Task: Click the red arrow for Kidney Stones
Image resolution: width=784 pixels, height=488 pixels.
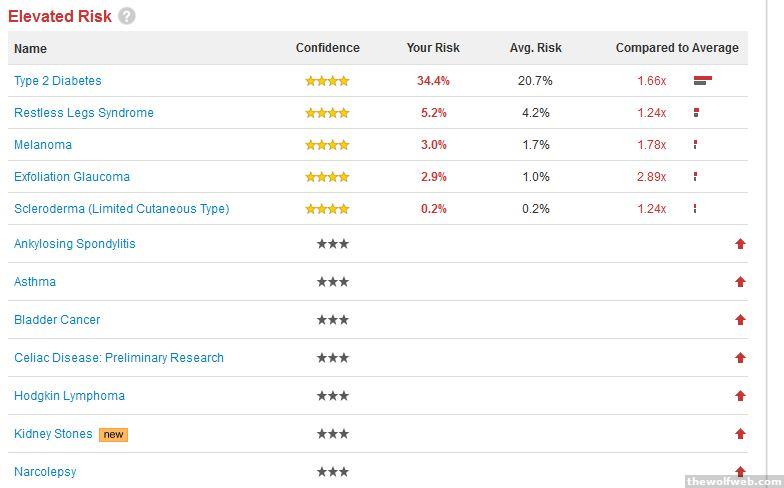Action: [x=740, y=434]
